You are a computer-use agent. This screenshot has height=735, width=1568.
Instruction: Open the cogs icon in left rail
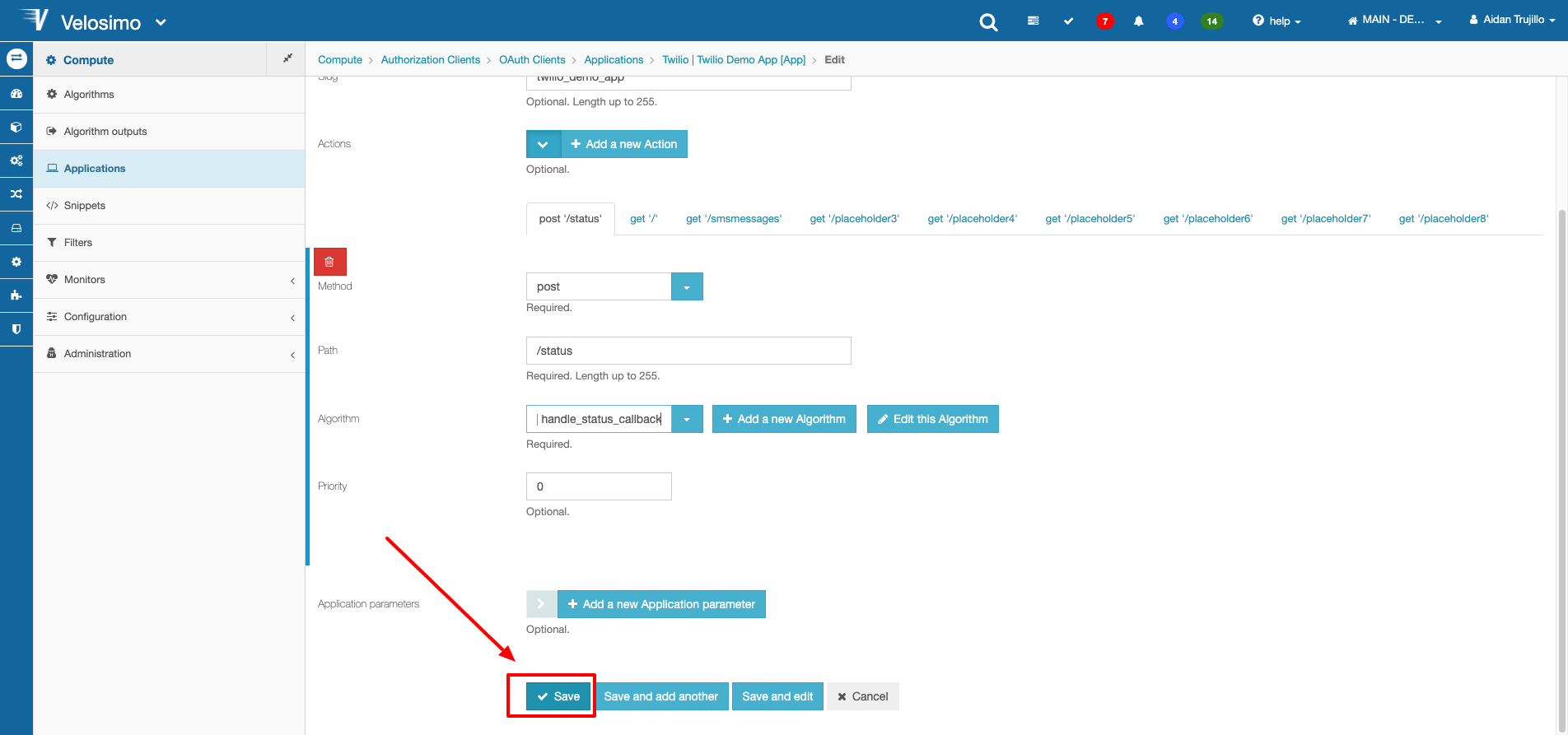pyautogui.click(x=16, y=160)
